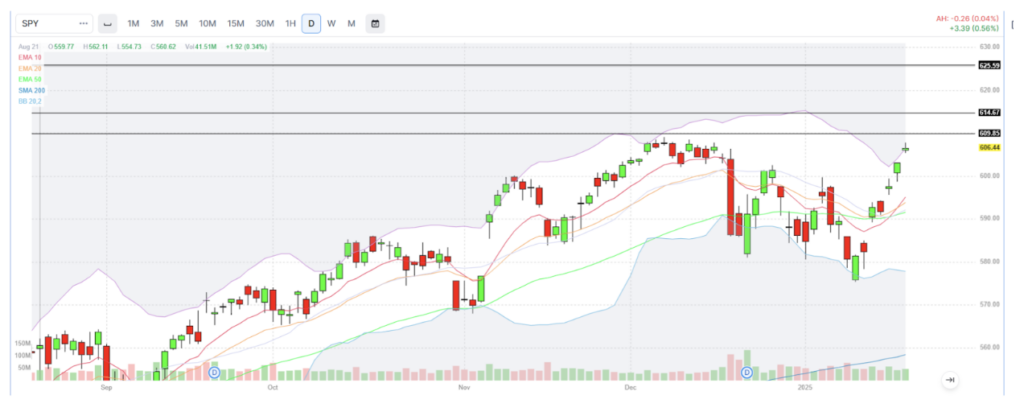Click the low price L 554.73
The image size is (1024, 408).
coord(129,46)
